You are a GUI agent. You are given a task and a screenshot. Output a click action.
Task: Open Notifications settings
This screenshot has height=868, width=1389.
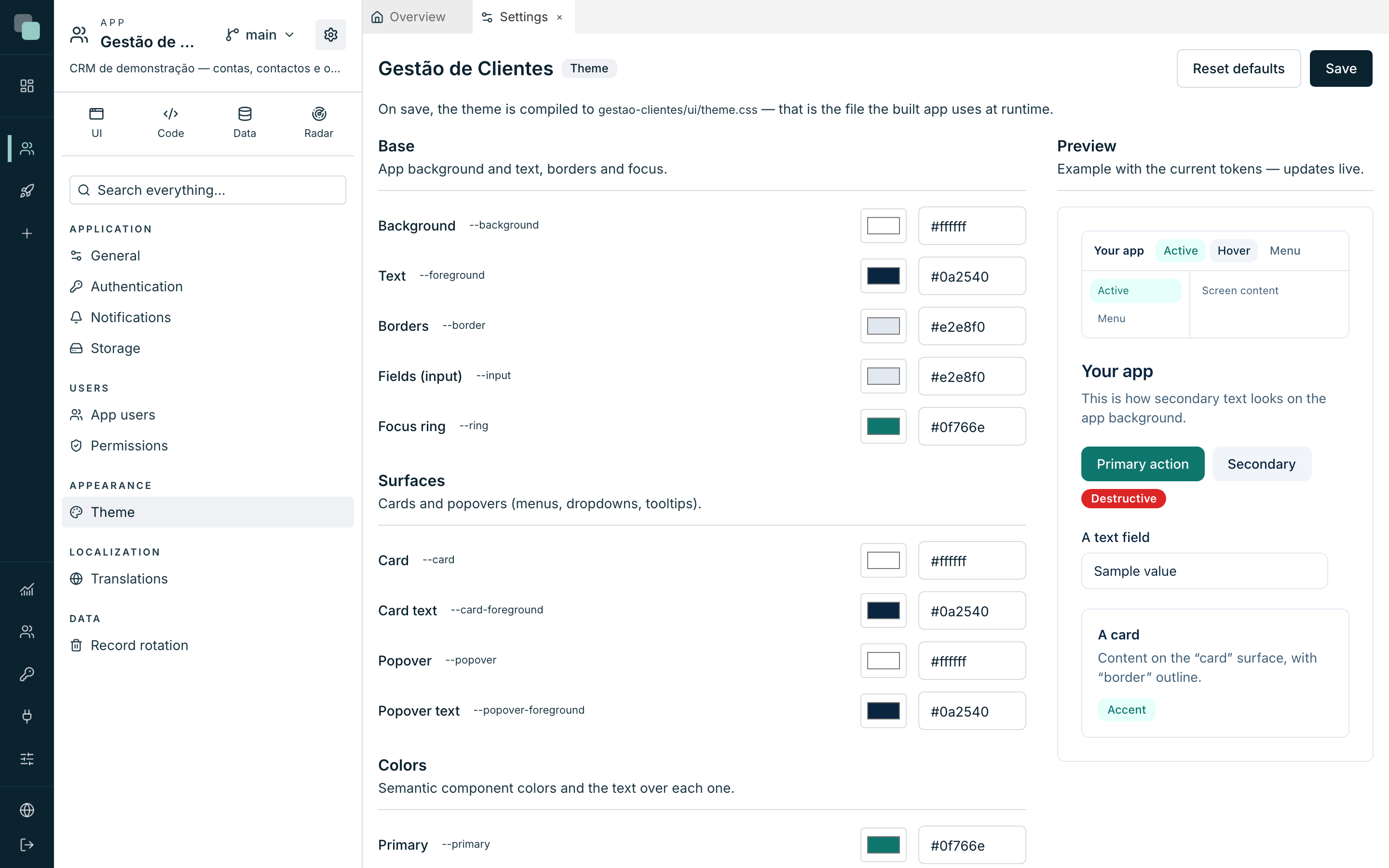[208, 317]
